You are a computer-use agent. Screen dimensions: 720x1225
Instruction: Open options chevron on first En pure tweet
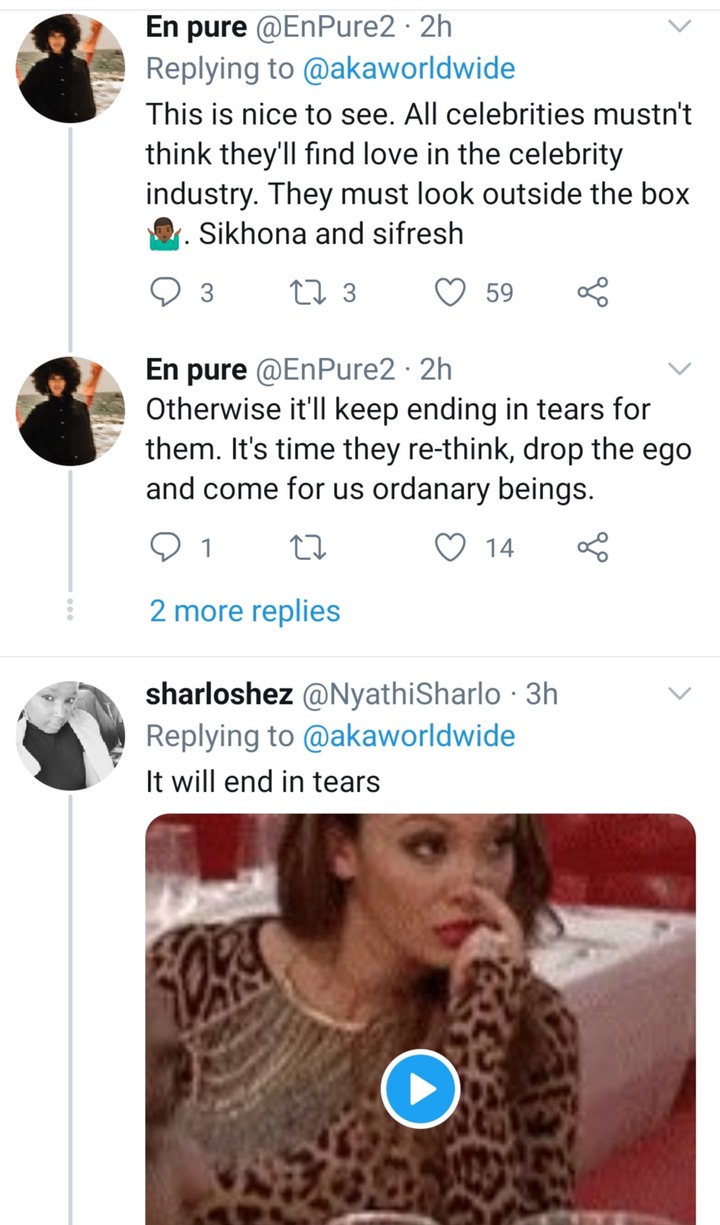tap(679, 28)
